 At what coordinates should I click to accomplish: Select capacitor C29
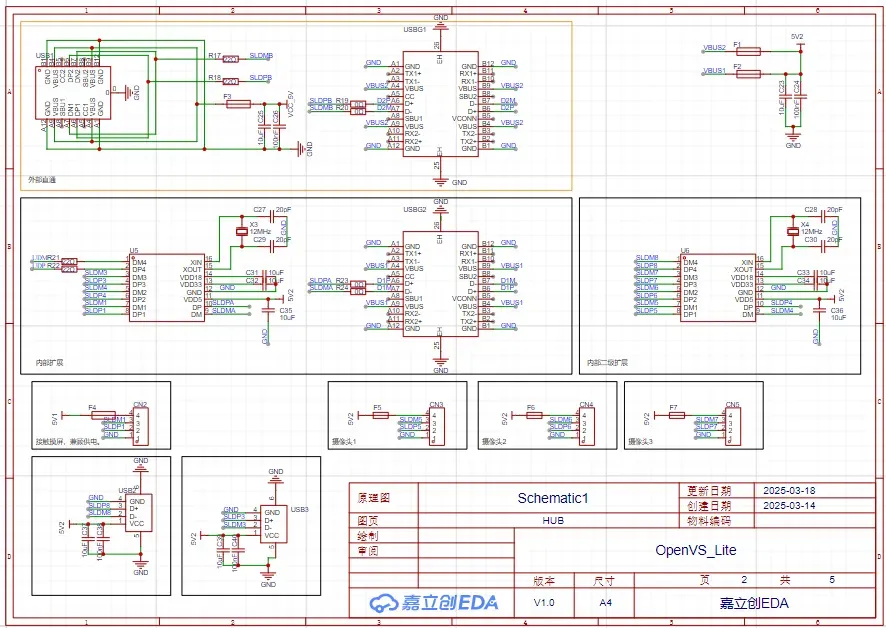(x=272, y=246)
